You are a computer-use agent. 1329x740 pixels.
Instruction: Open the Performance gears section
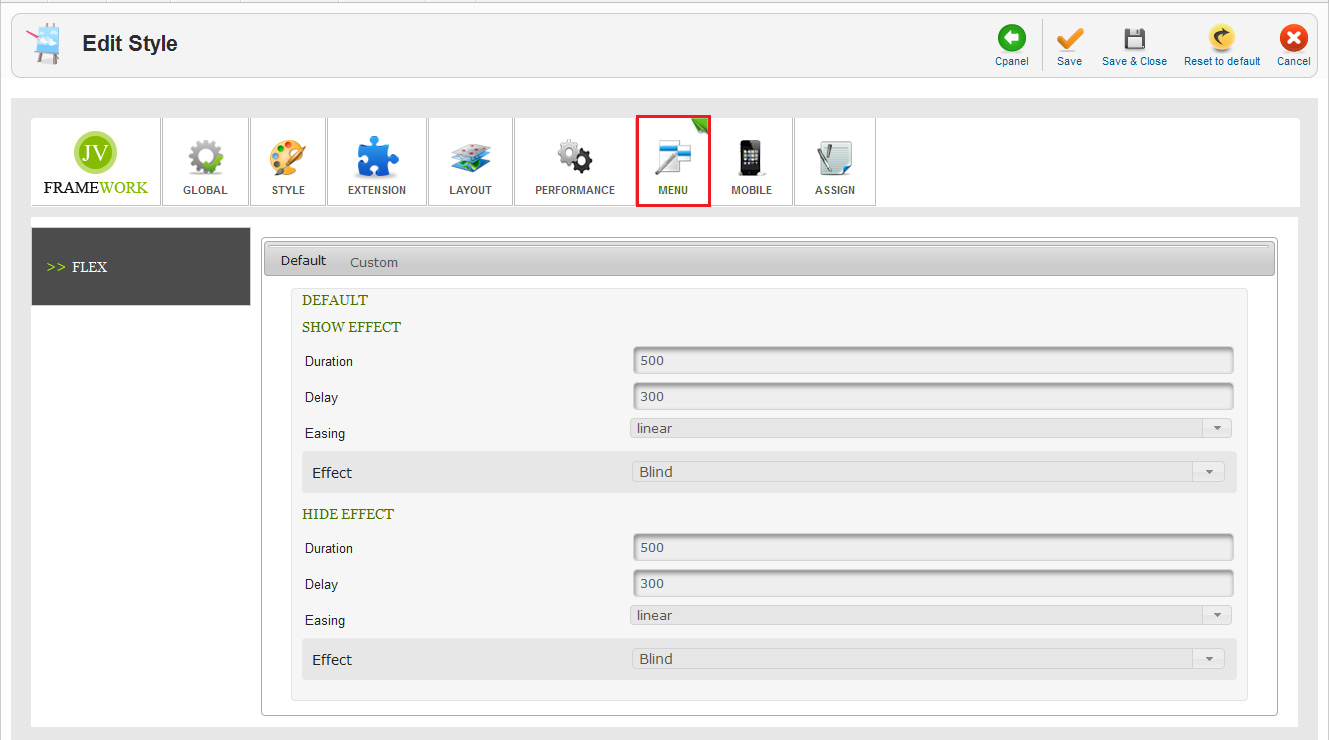click(x=575, y=162)
